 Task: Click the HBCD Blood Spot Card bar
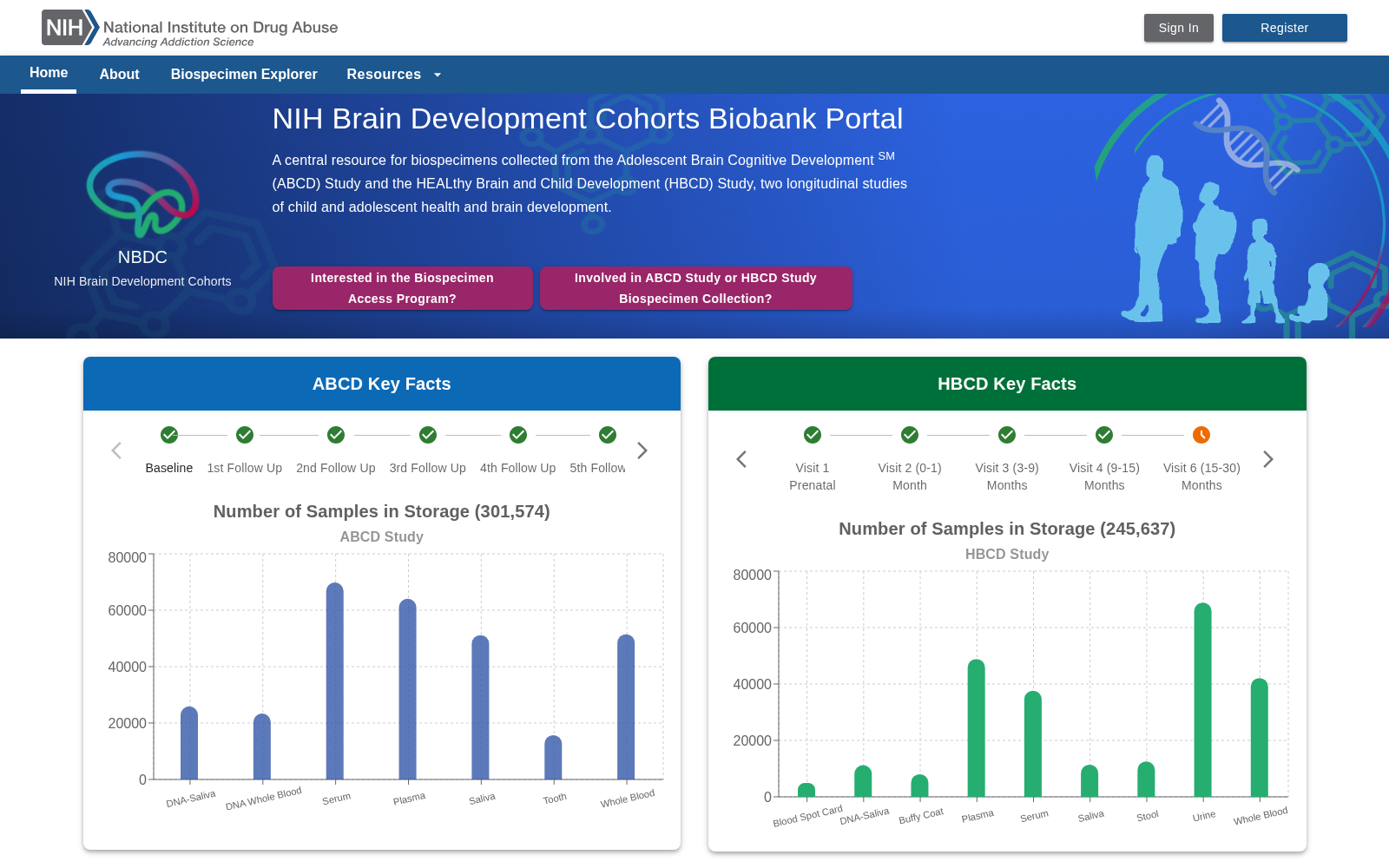[x=806, y=790]
